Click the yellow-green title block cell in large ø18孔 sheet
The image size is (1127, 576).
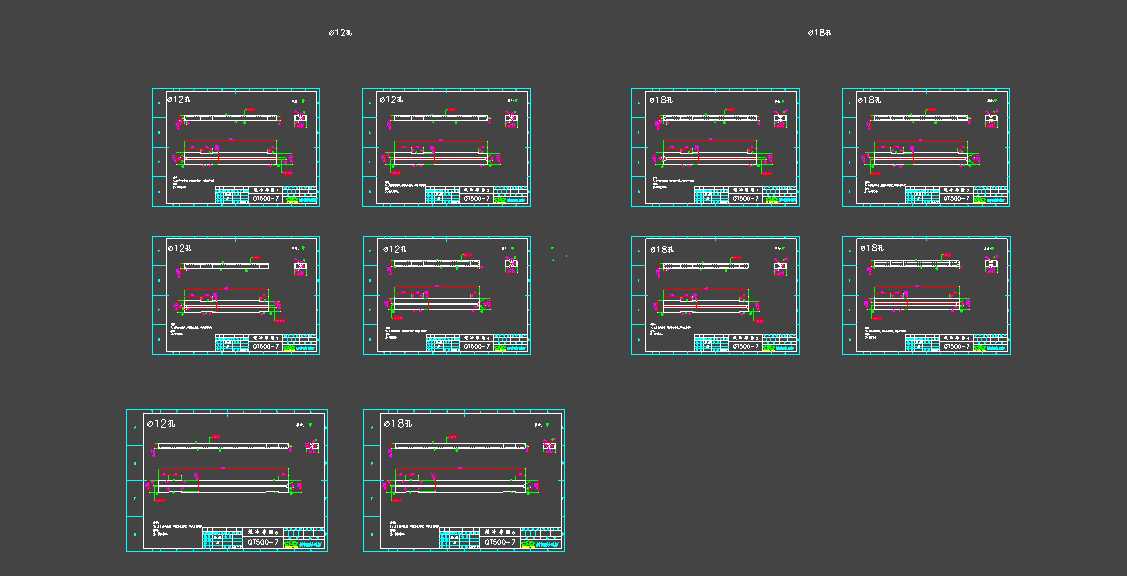coord(528,545)
